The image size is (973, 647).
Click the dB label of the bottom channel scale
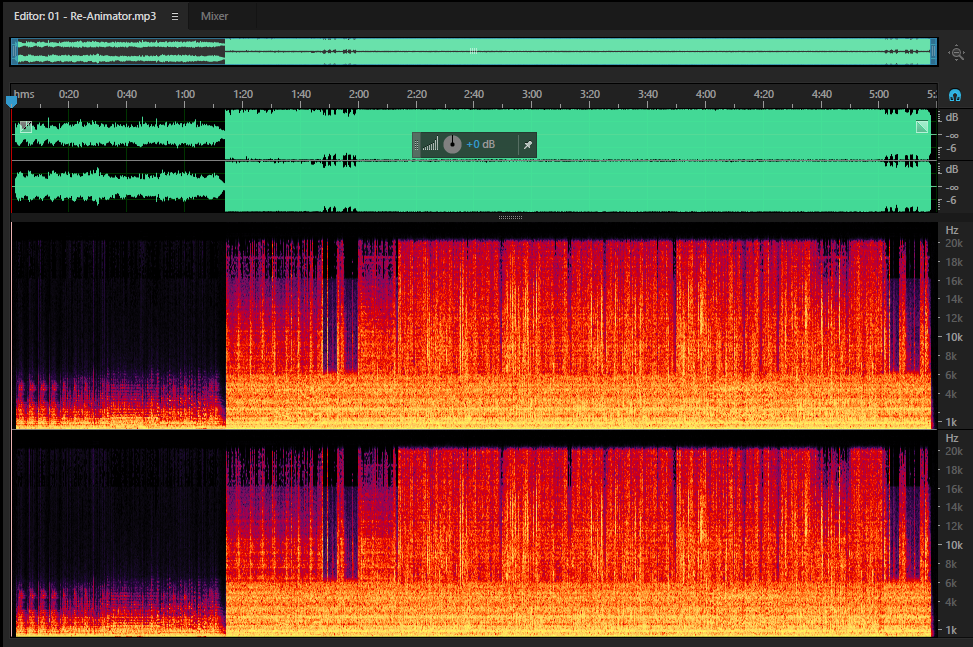point(952,169)
